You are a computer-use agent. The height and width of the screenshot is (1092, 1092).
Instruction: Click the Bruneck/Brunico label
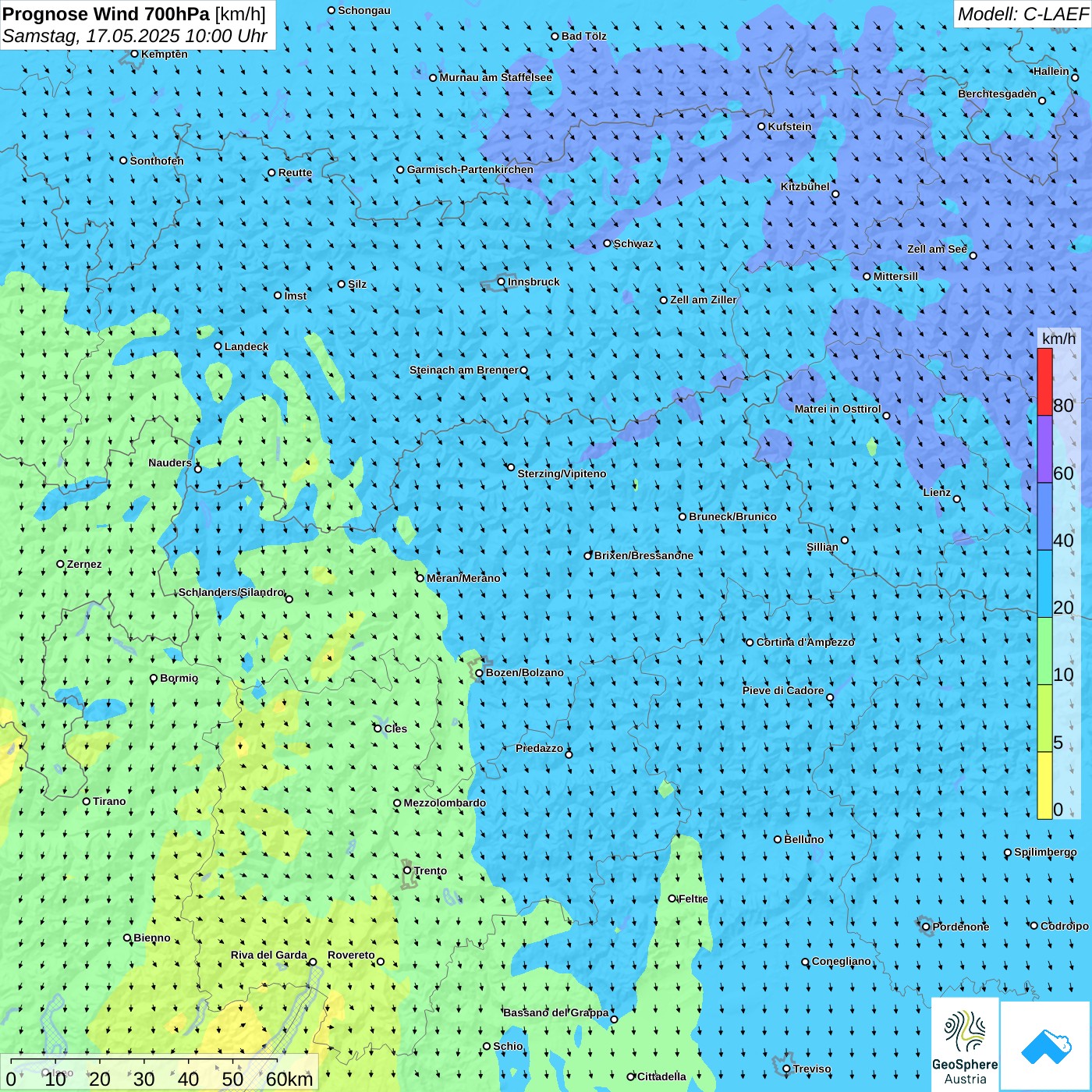pyautogui.click(x=732, y=516)
